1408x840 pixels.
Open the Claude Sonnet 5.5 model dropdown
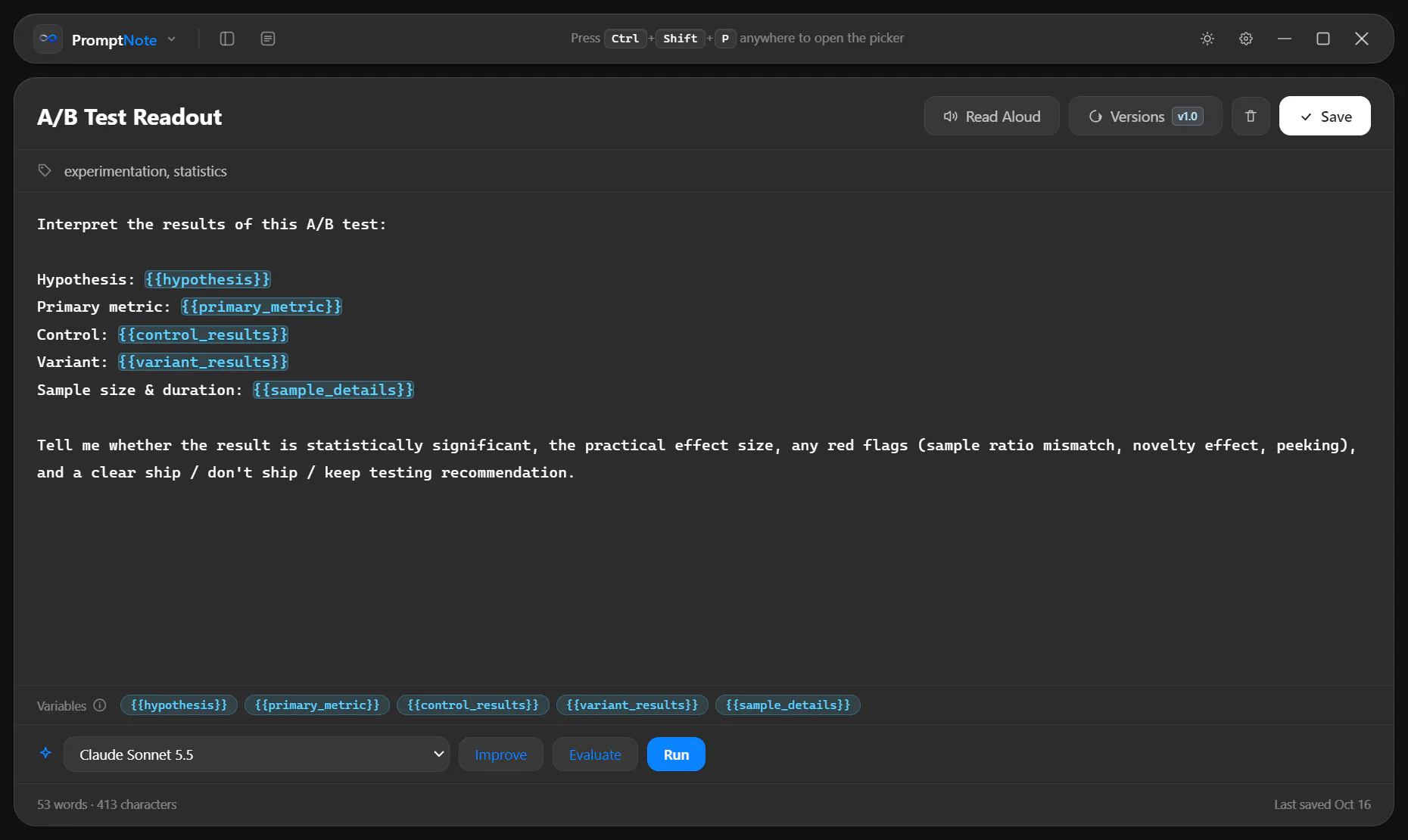point(257,754)
